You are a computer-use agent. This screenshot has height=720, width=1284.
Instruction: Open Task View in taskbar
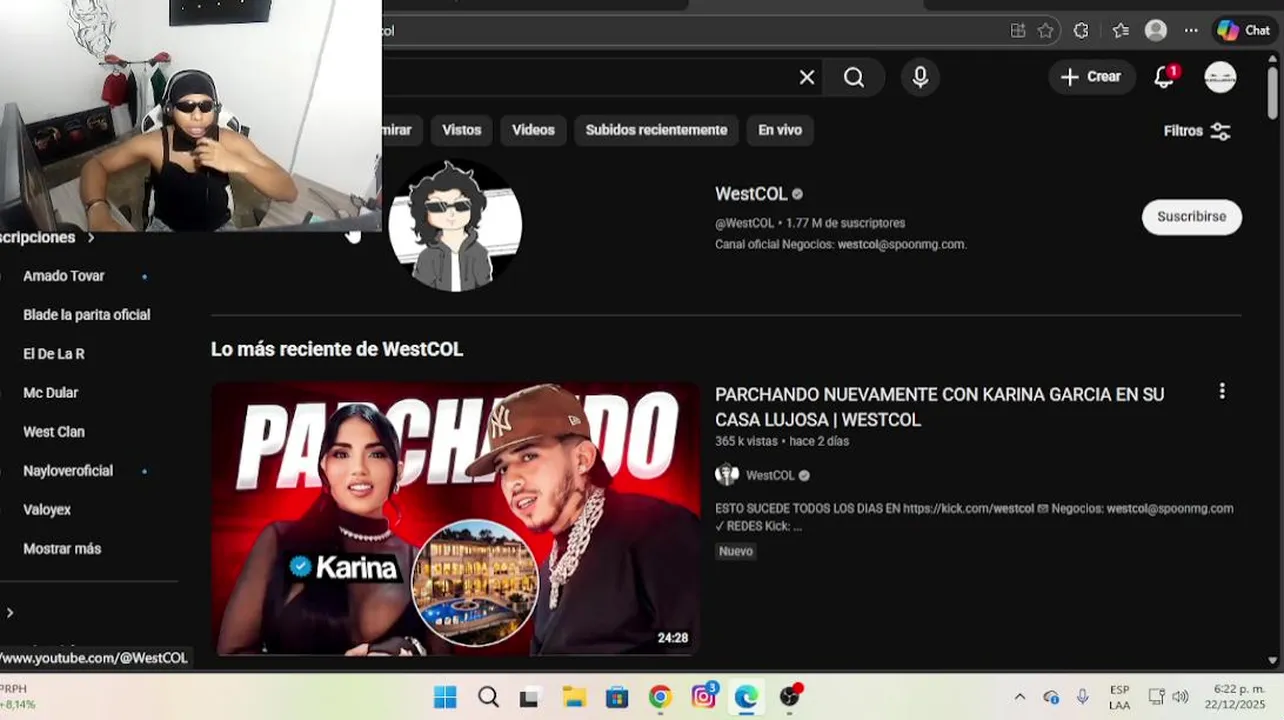(x=529, y=697)
